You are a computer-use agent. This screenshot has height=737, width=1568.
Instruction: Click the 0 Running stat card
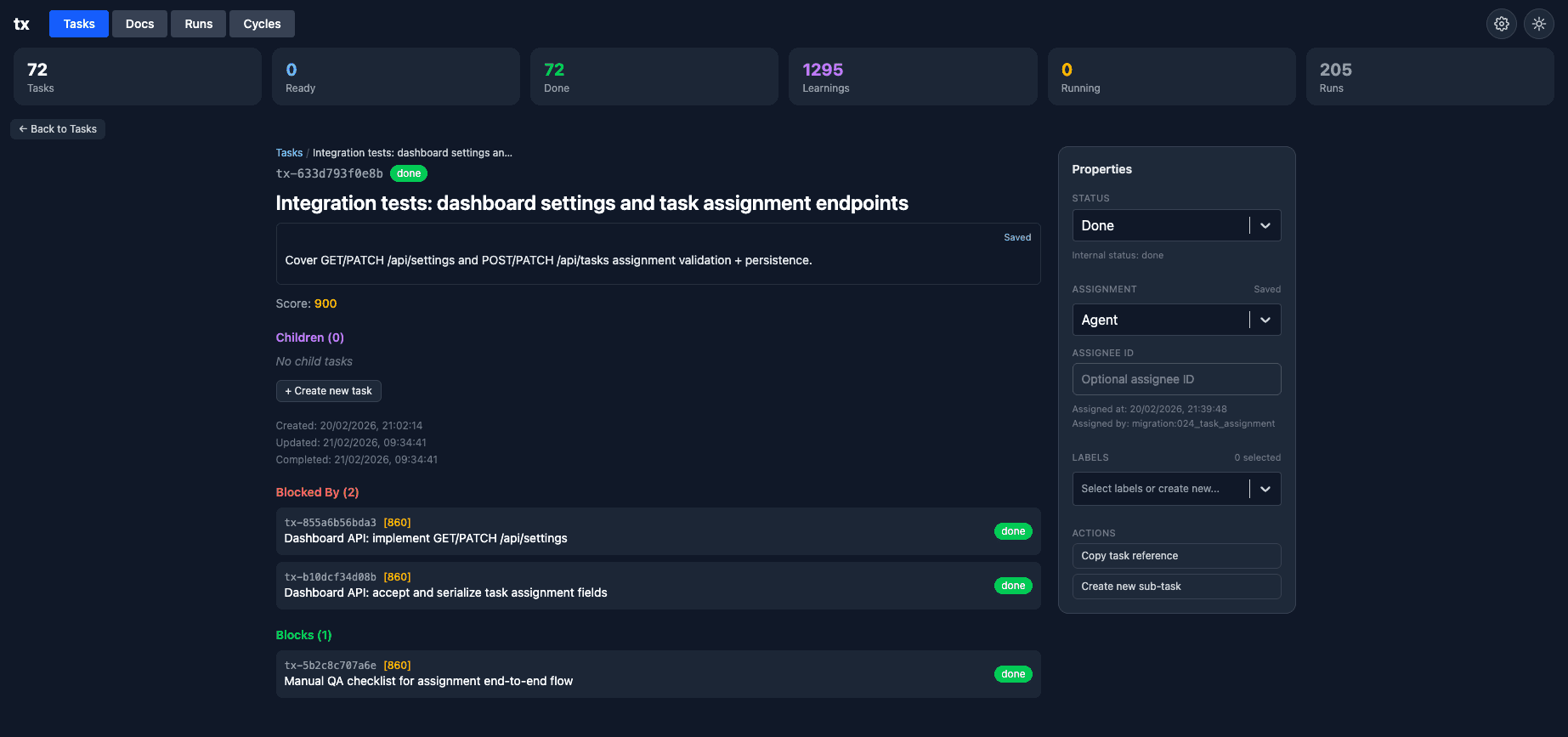(x=1172, y=77)
